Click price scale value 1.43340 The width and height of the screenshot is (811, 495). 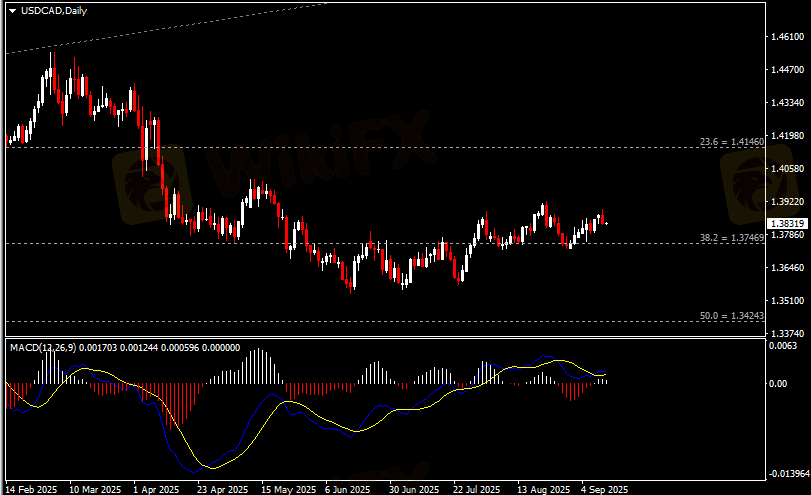[x=787, y=103]
